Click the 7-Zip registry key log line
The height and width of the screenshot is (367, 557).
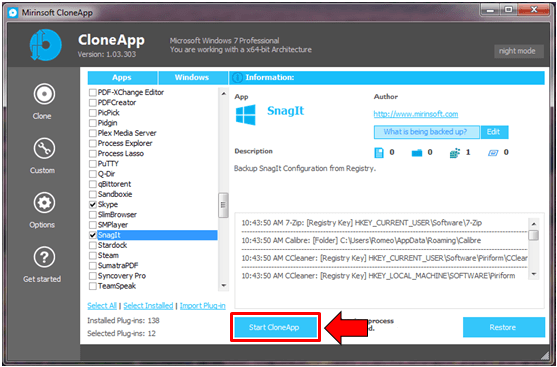362,223
